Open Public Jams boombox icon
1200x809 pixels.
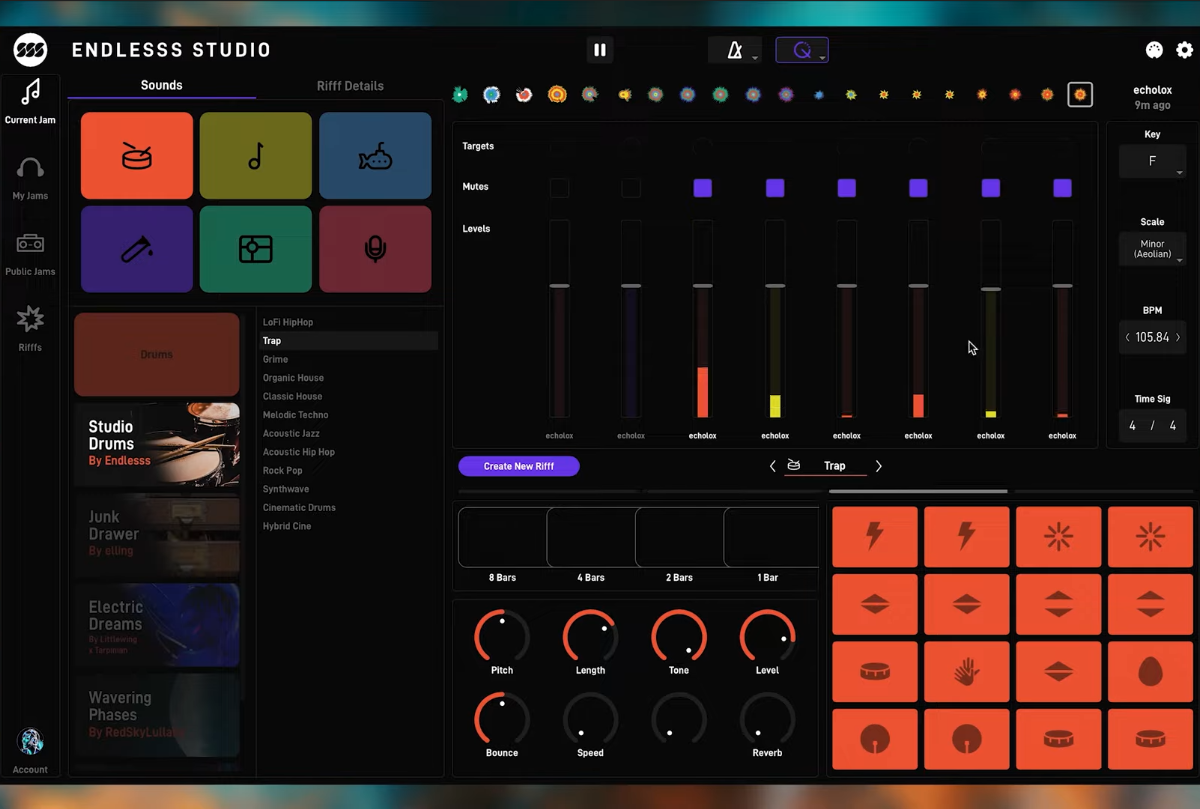[30, 252]
